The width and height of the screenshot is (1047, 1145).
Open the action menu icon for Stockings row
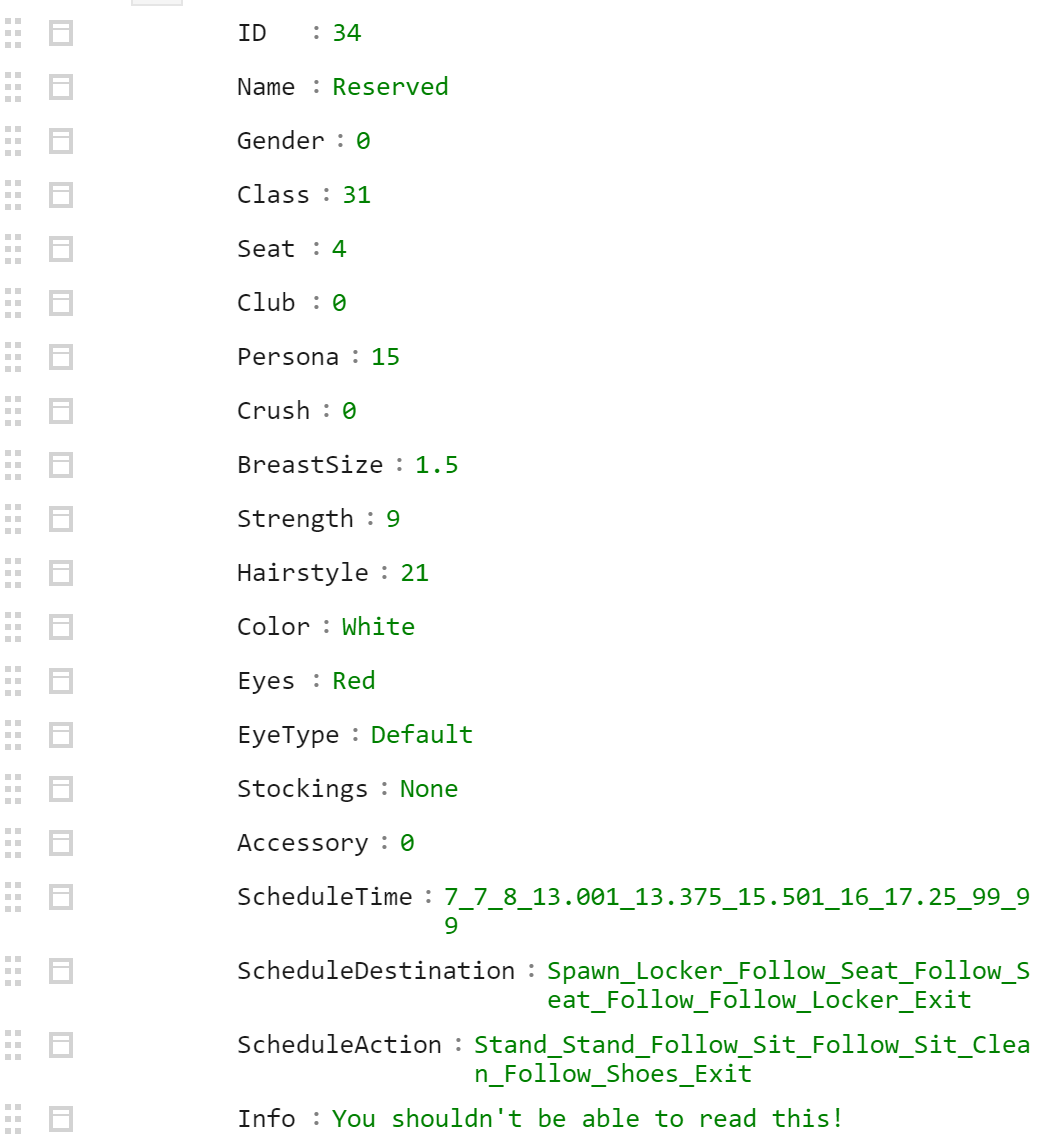coord(61,789)
